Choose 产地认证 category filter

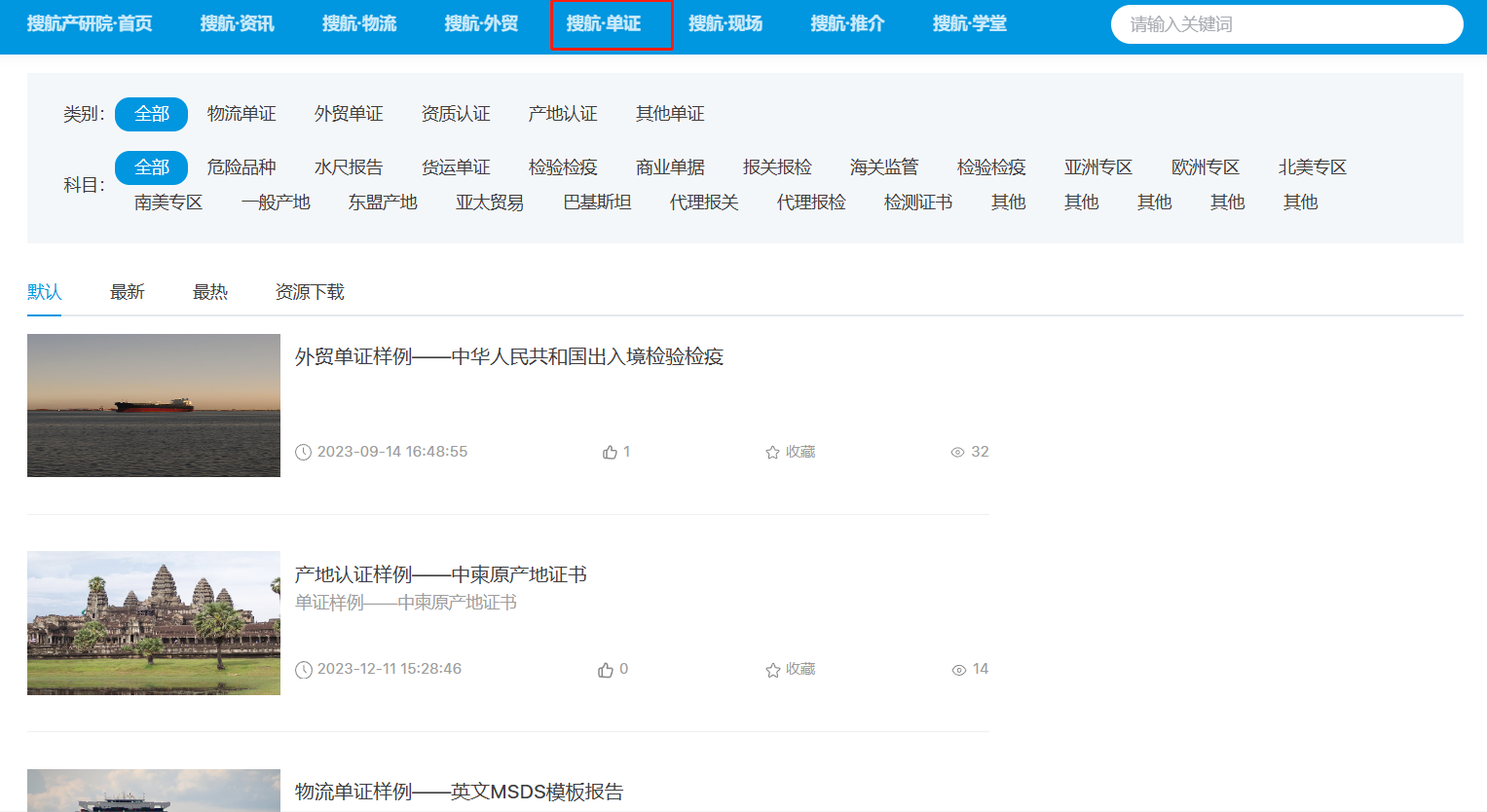pos(563,114)
